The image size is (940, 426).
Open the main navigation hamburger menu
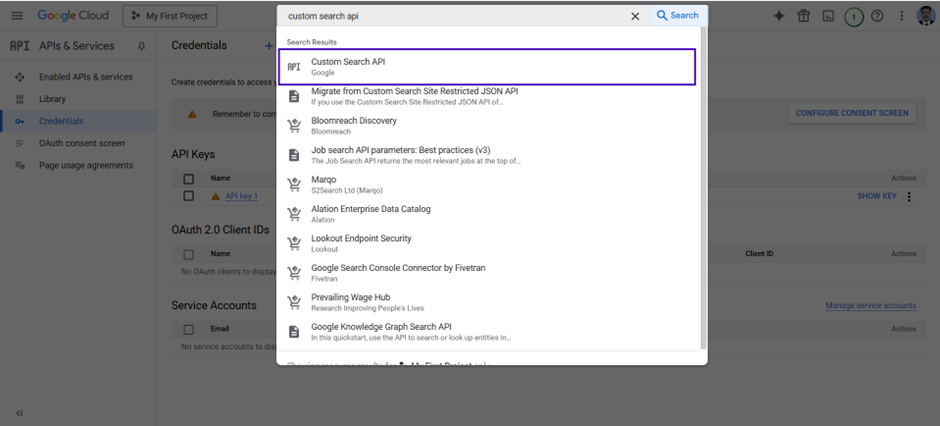(17, 16)
